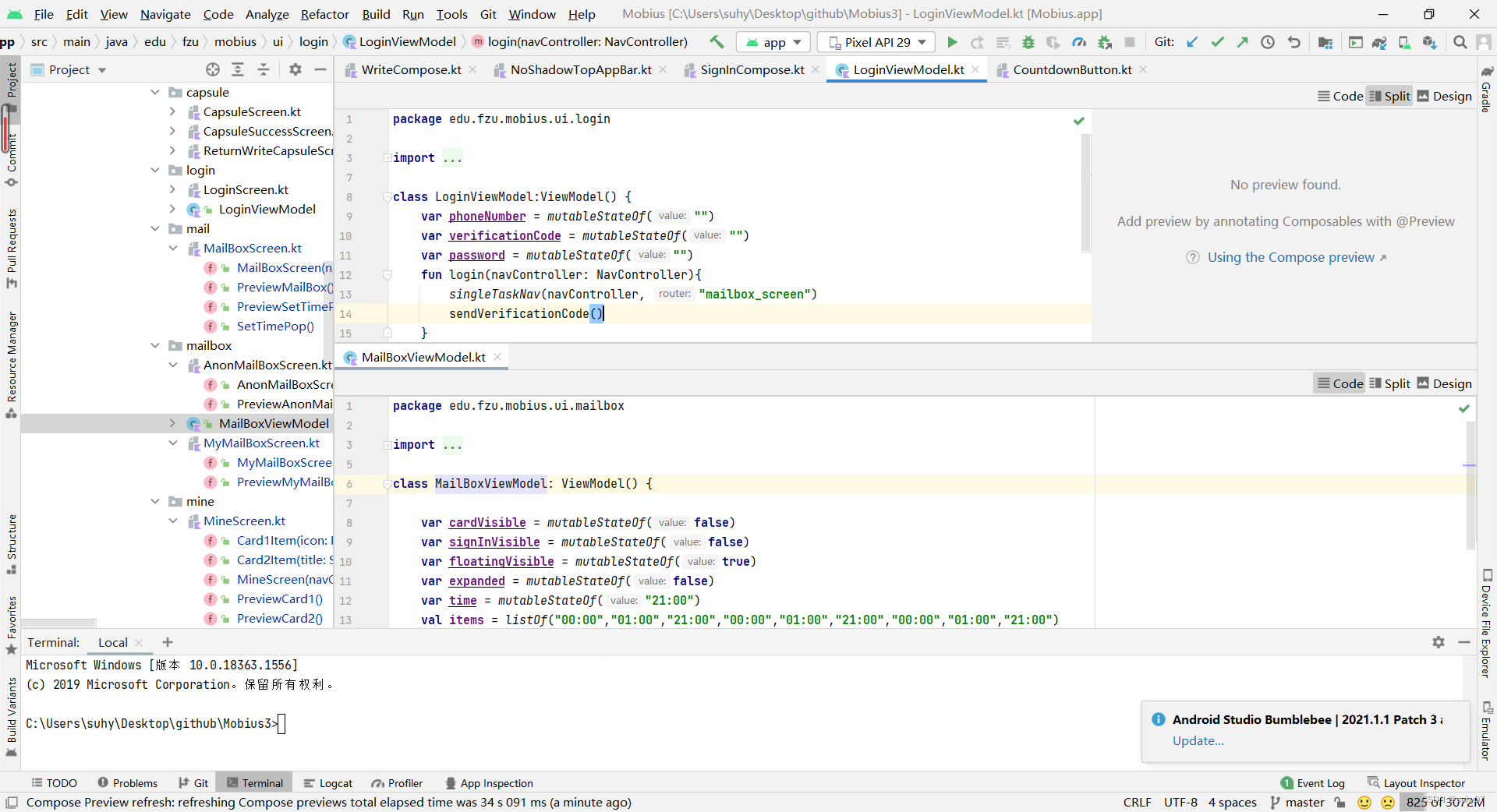Image resolution: width=1497 pixels, height=812 pixels.
Task: Switch MailBoxViewModel editor to Code view
Action: (x=1340, y=383)
